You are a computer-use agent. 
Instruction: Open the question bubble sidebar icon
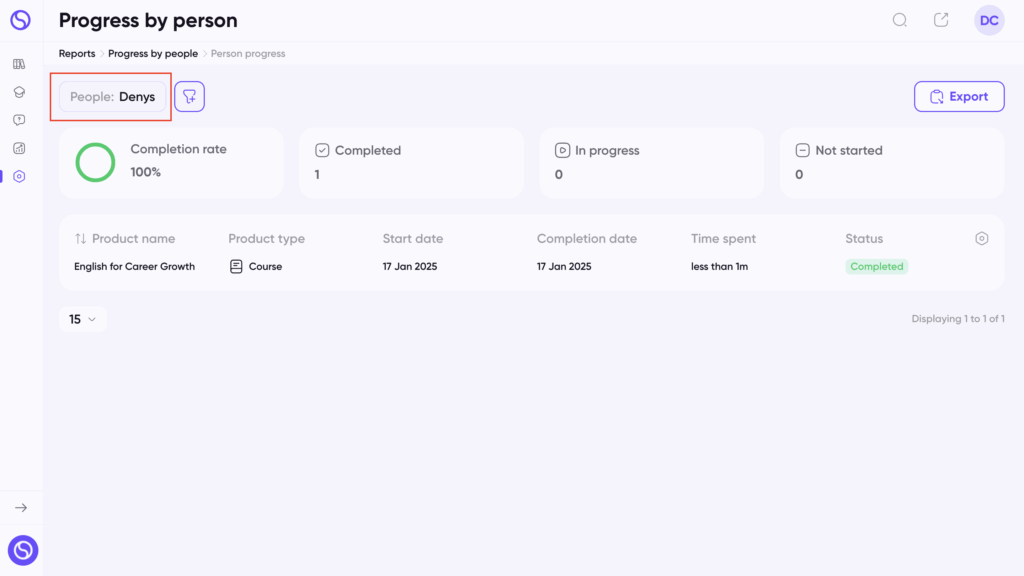tap(19, 120)
